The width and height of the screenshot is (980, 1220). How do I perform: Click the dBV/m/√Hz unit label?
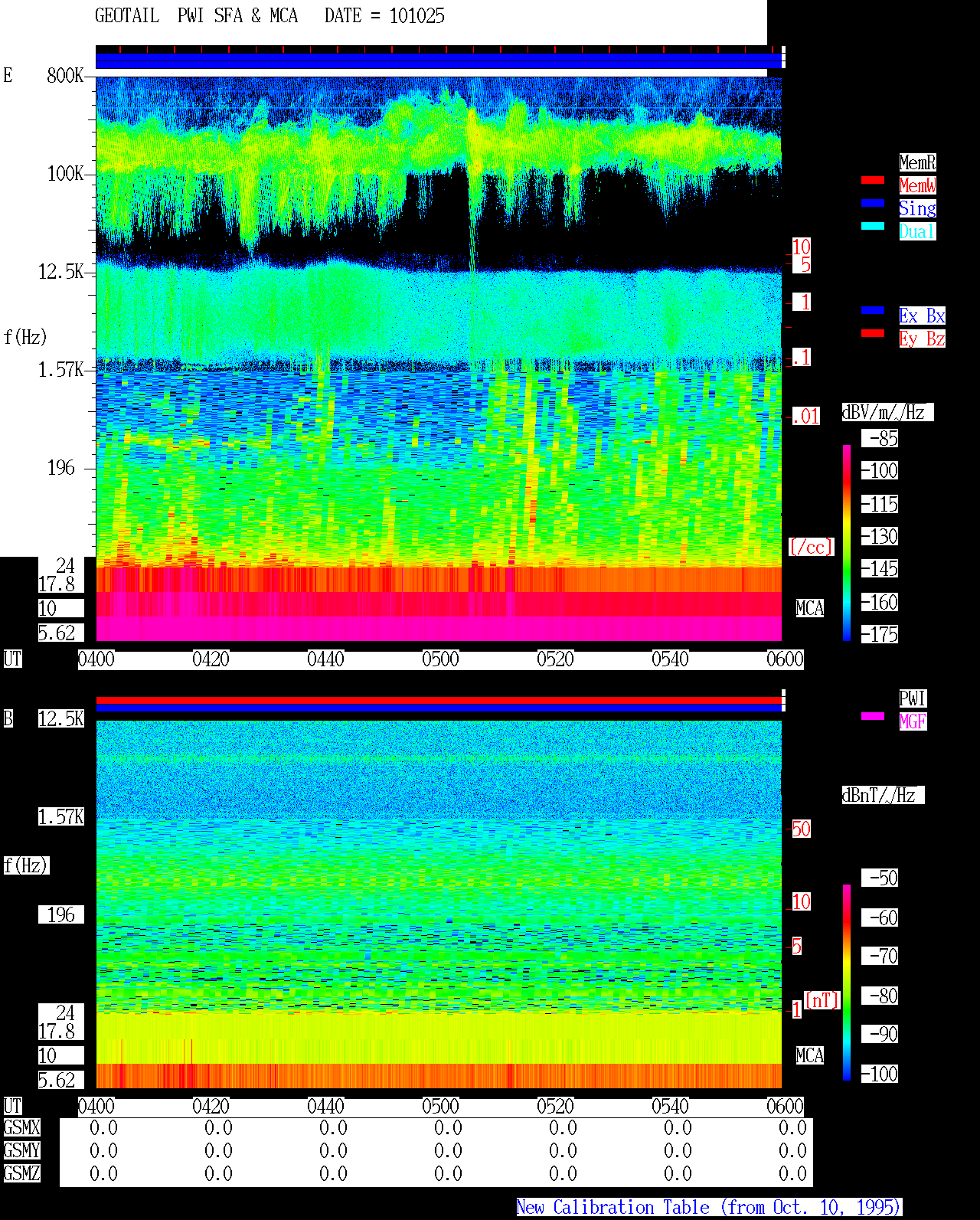[x=887, y=412]
